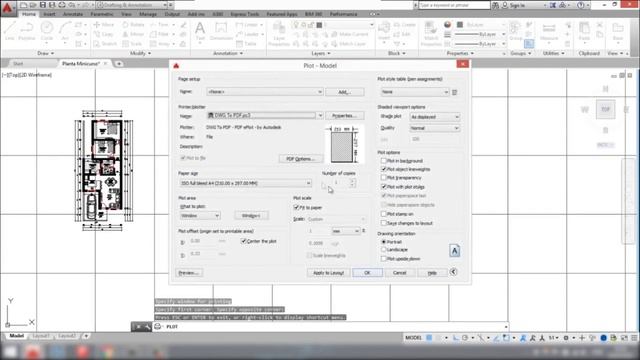Screen dimensions: 640x360
Task: Click the plotter Properties... button
Action: pos(345,116)
